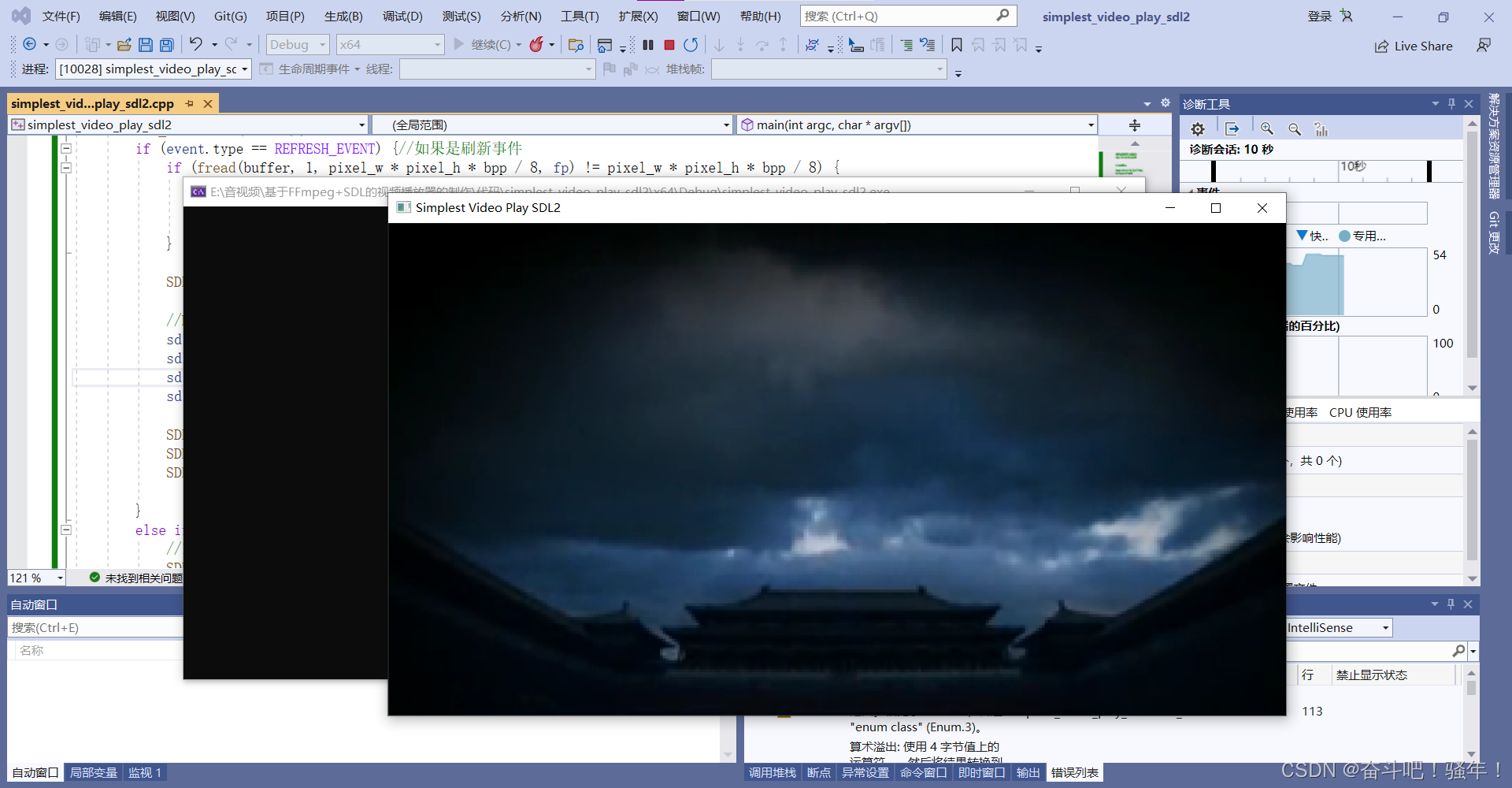Screen dimensions: 1512x788
Task: Click the Continue debugging button
Action: [x=483, y=45]
